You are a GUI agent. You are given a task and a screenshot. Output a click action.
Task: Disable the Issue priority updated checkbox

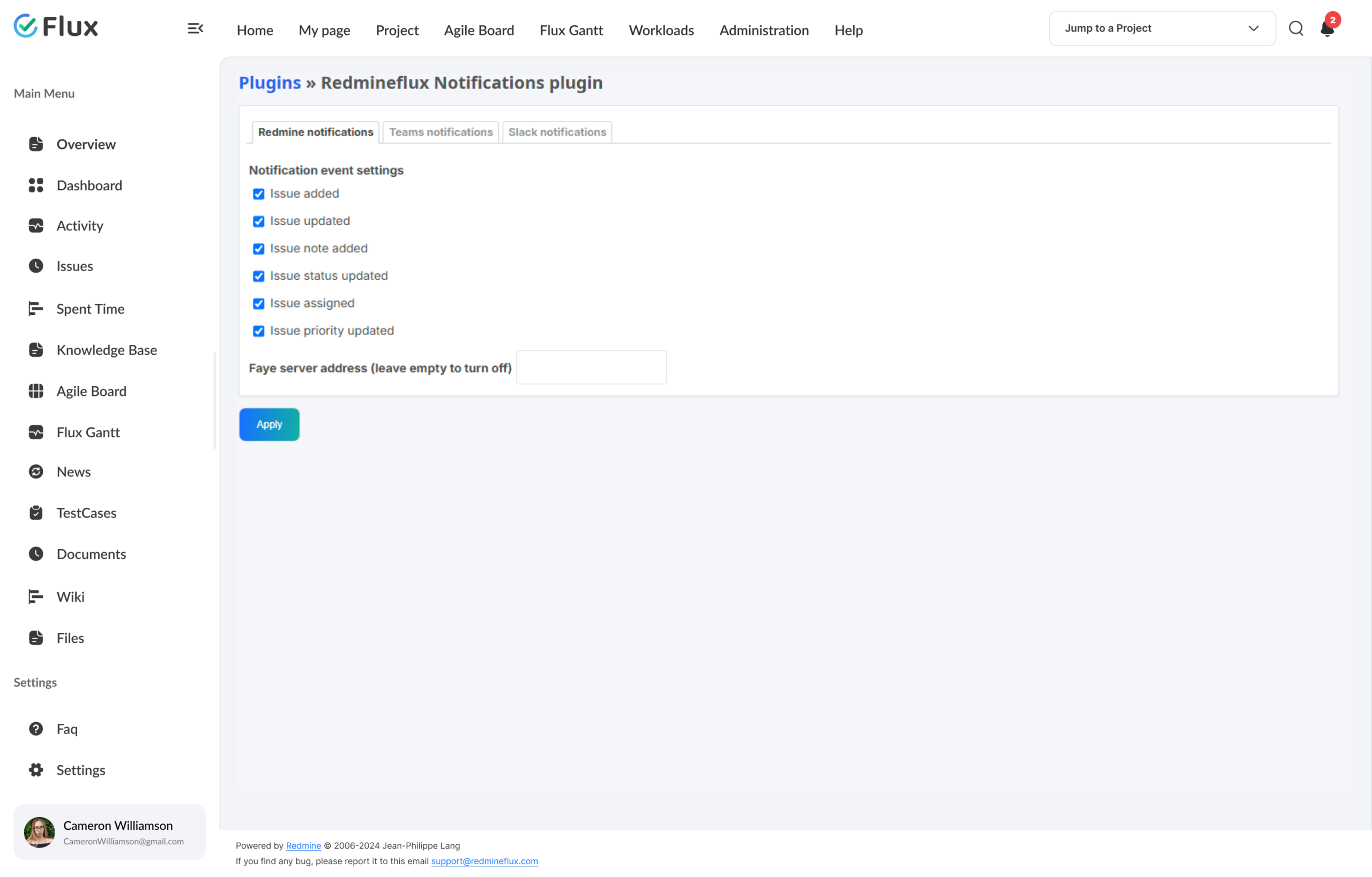pyautogui.click(x=259, y=331)
